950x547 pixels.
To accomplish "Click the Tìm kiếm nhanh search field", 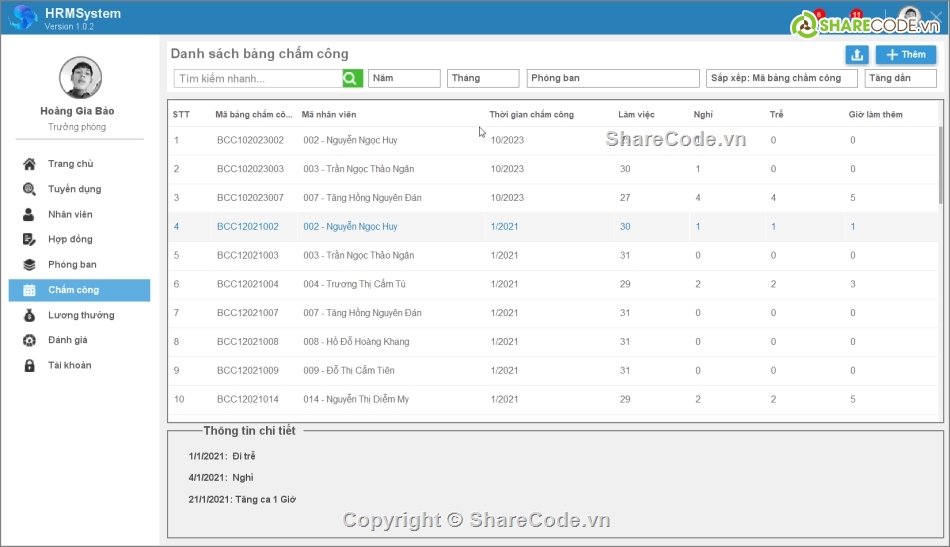I will pyautogui.click(x=257, y=78).
